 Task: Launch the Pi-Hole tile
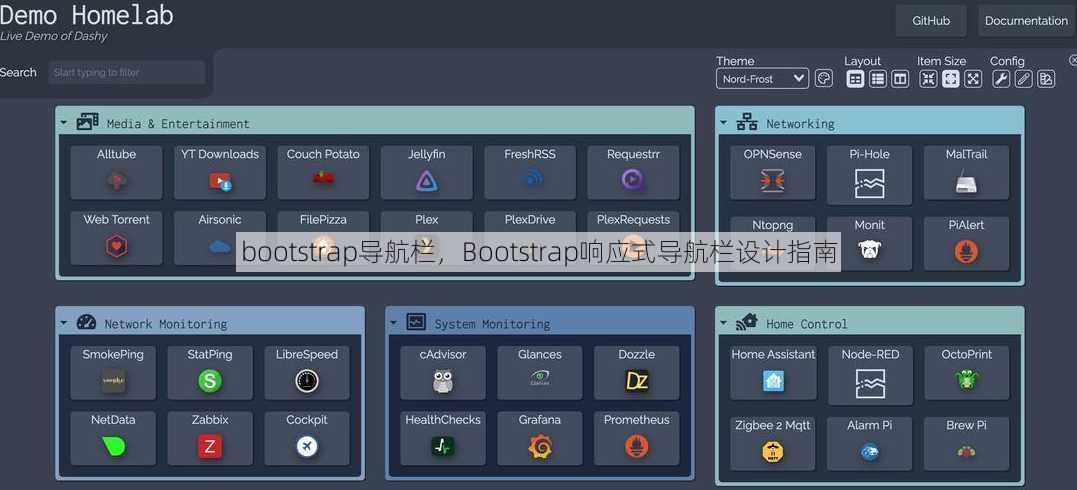(870, 175)
